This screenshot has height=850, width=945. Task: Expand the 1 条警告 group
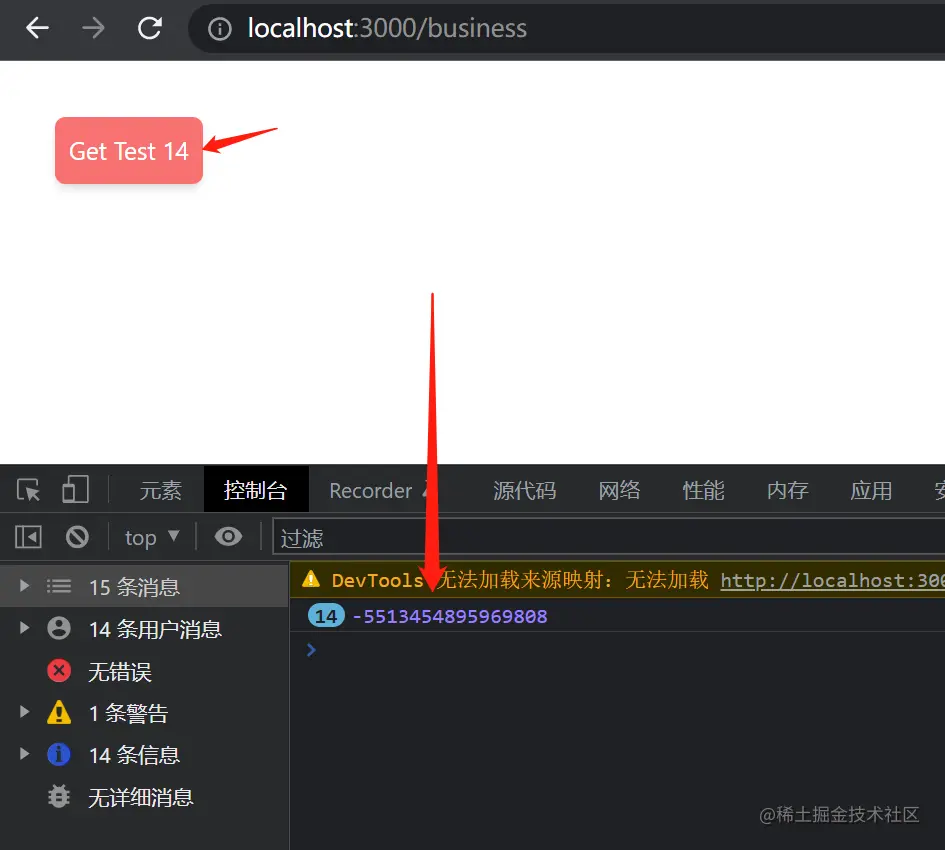click(24, 711)
